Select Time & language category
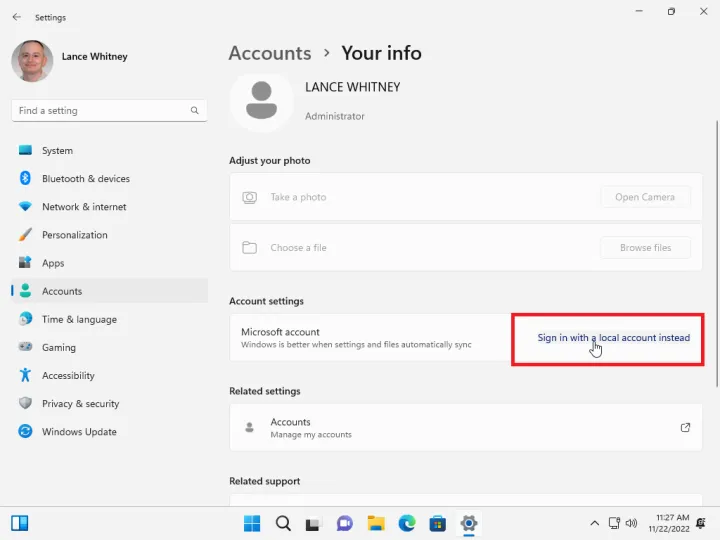This screenshot has height=540, width=720. (79, 320)
